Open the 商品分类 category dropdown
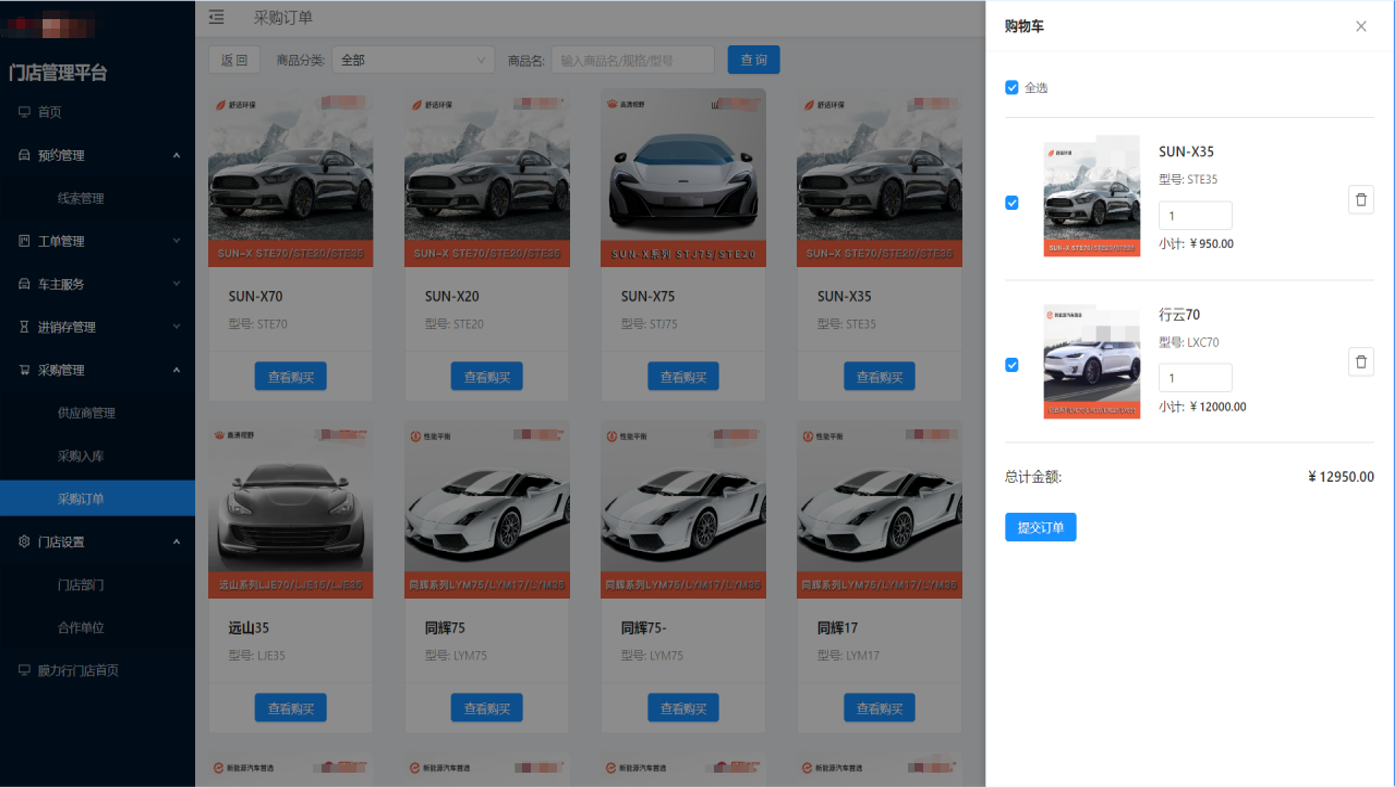 pos(413,60)
